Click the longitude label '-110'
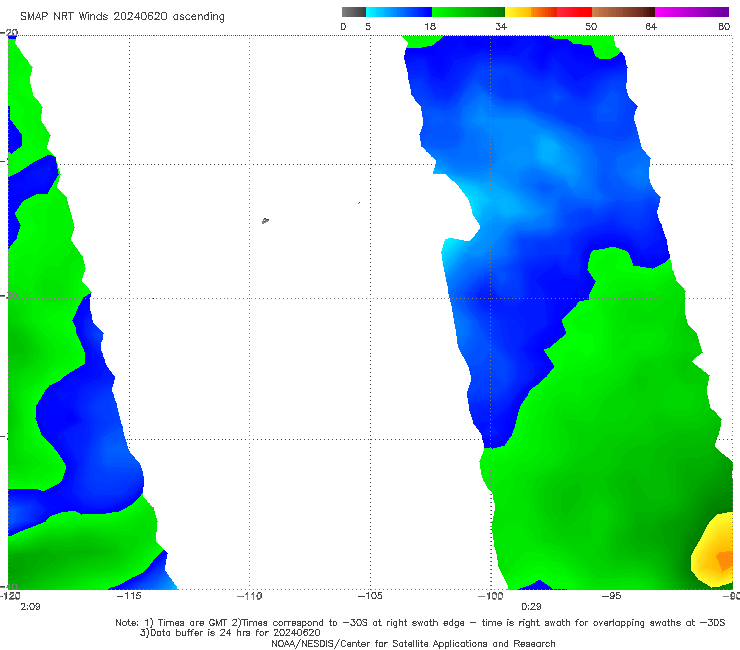 tap(249, 596)
